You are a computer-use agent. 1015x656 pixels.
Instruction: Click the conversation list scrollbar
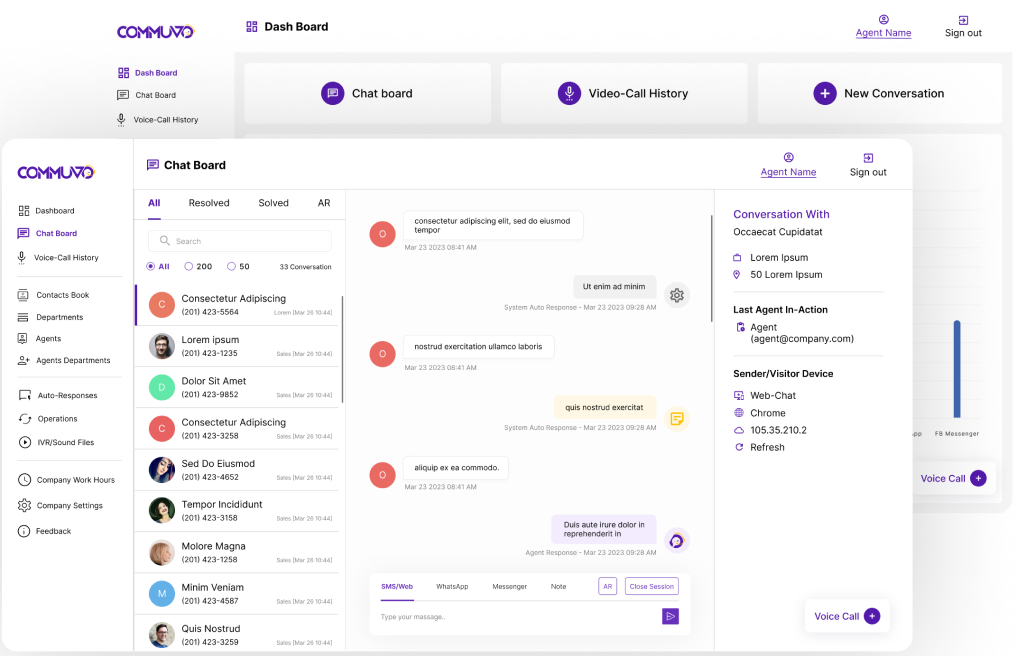(x=342, y=348)
